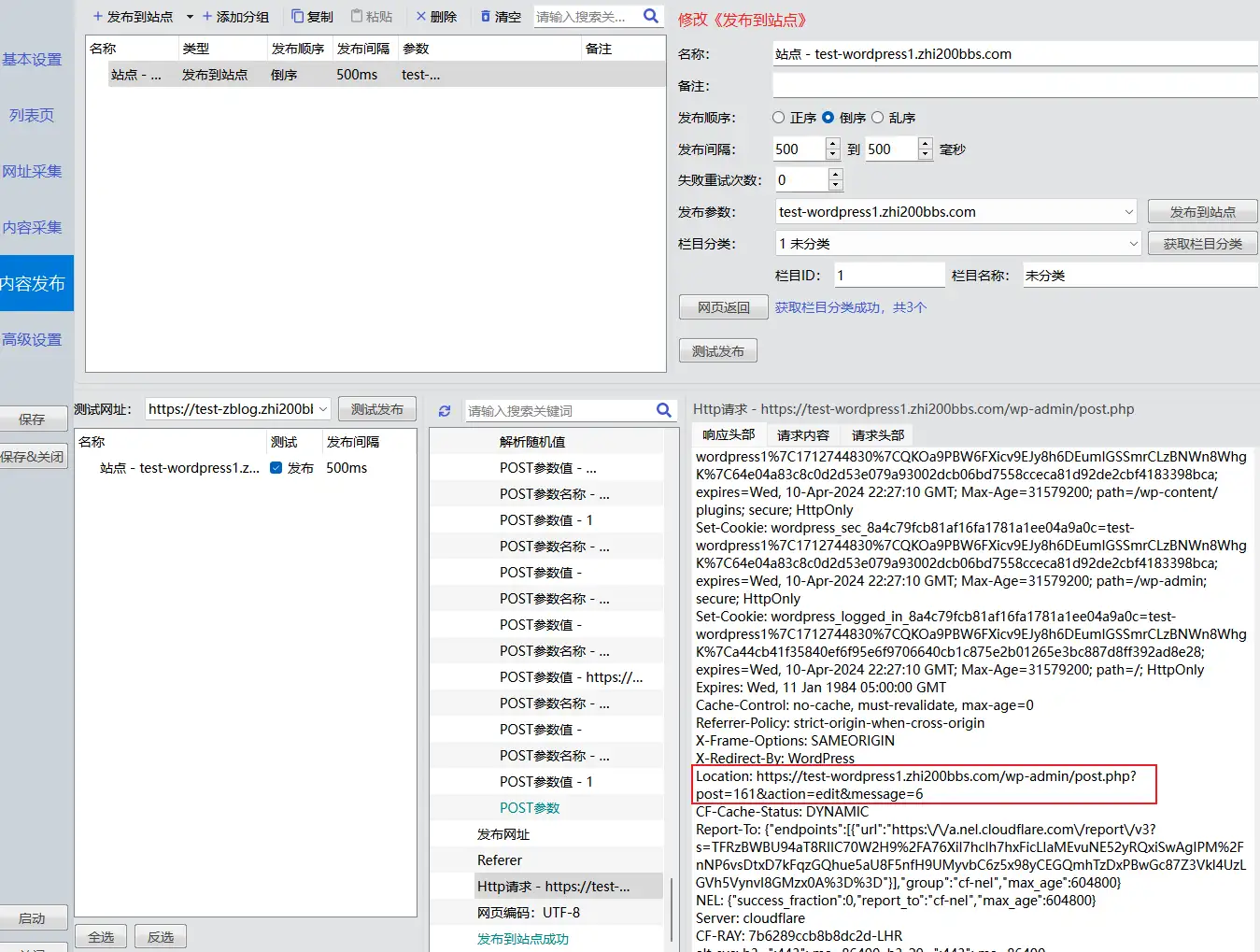Focus the lower 请输入搜索关键词 field

(x=559, y=410)
